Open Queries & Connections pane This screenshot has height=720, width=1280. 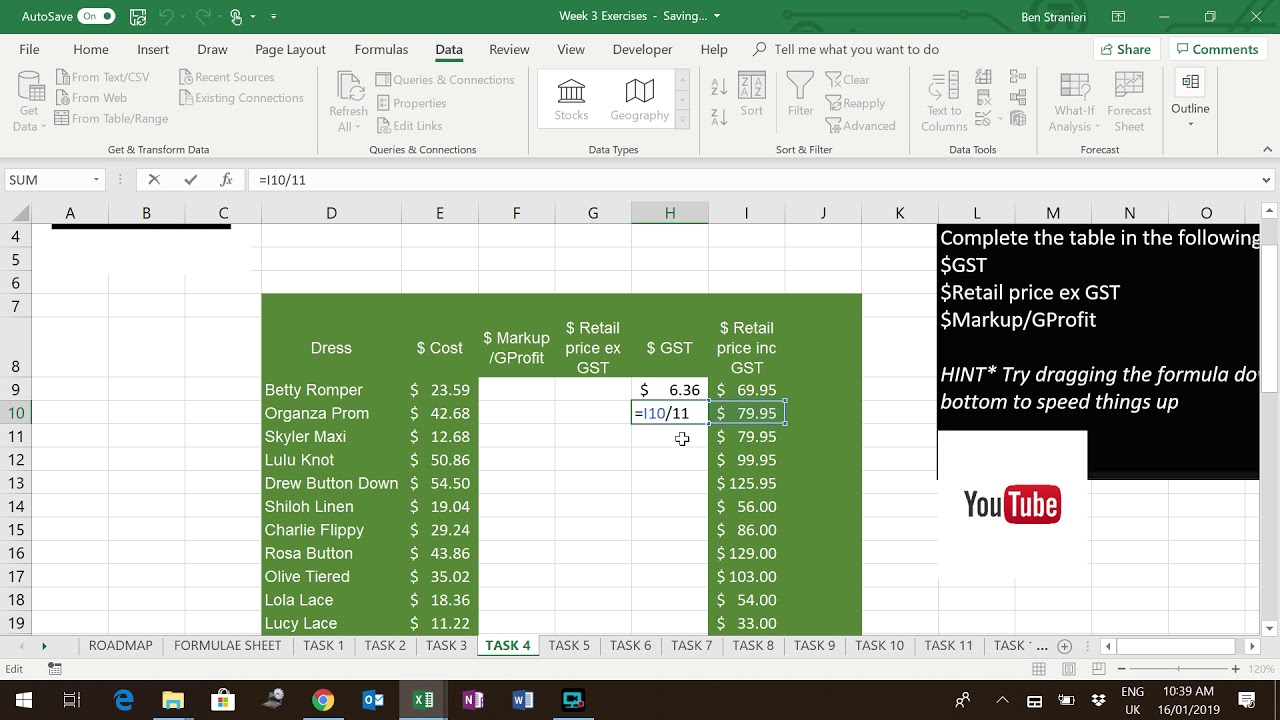[445, 80]
